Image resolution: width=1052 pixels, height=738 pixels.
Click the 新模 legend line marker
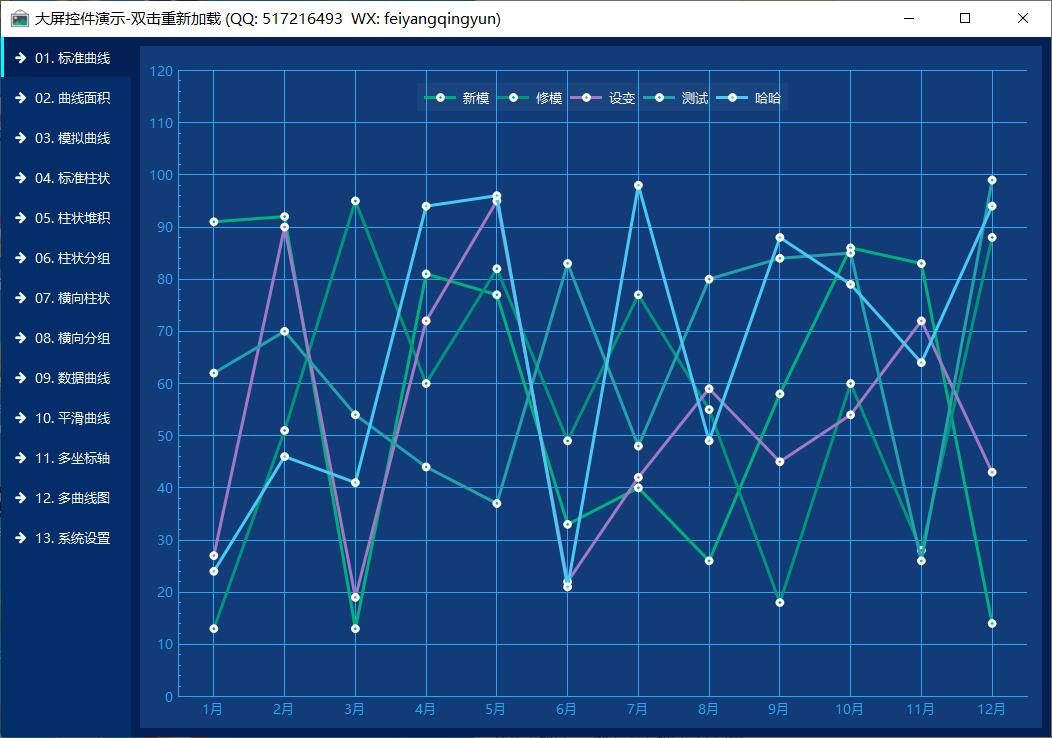439,98
